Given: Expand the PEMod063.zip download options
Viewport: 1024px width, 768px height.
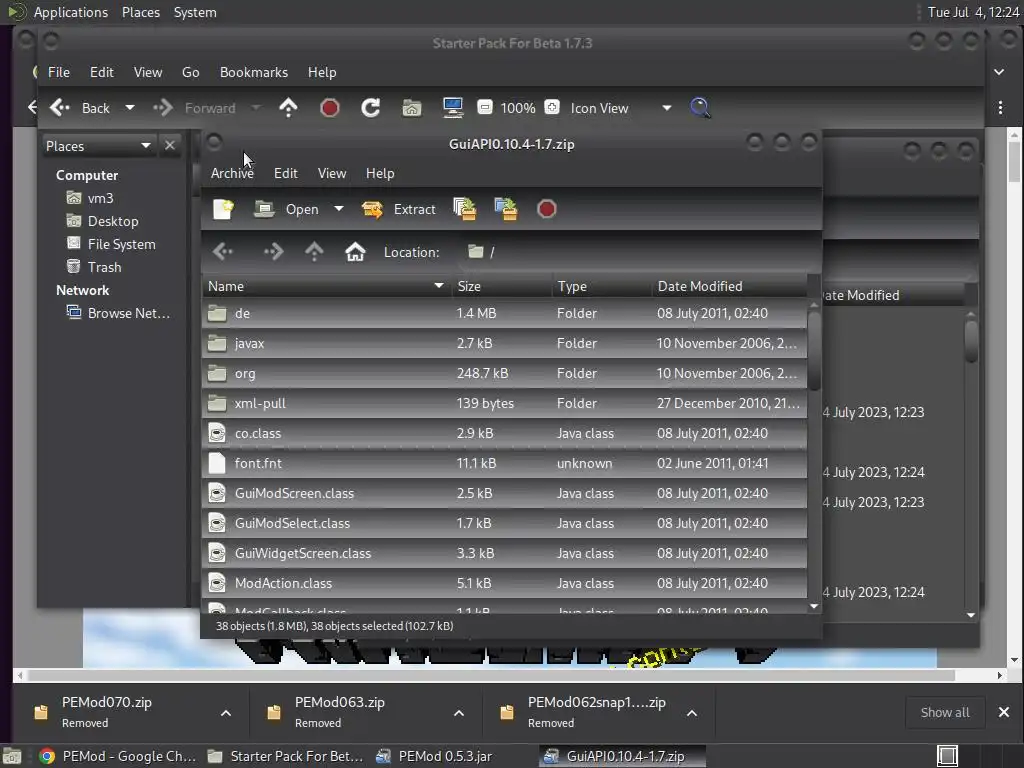Looking at the screenshot, I should [459, 713].
